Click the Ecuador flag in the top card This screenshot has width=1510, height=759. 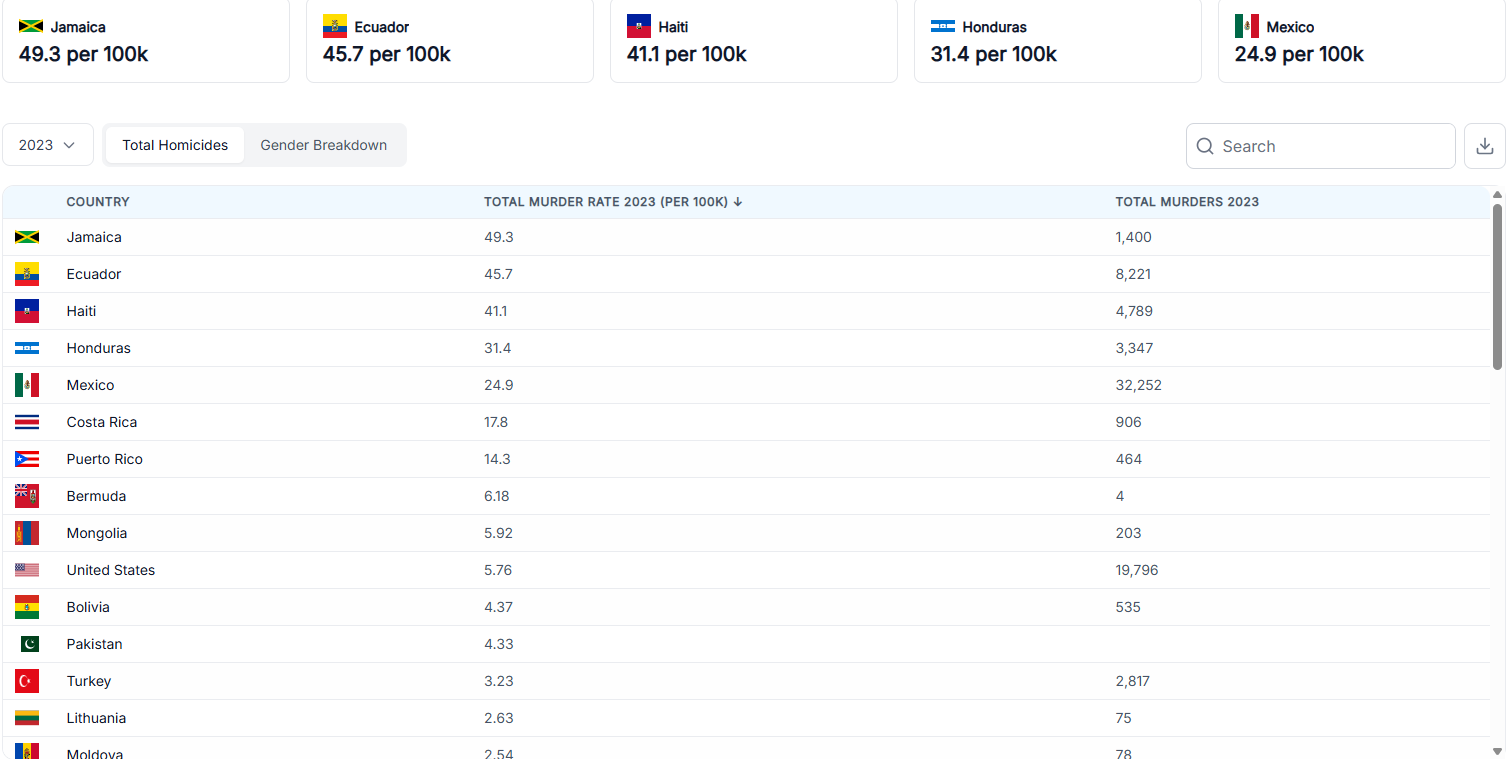point(335,26)
